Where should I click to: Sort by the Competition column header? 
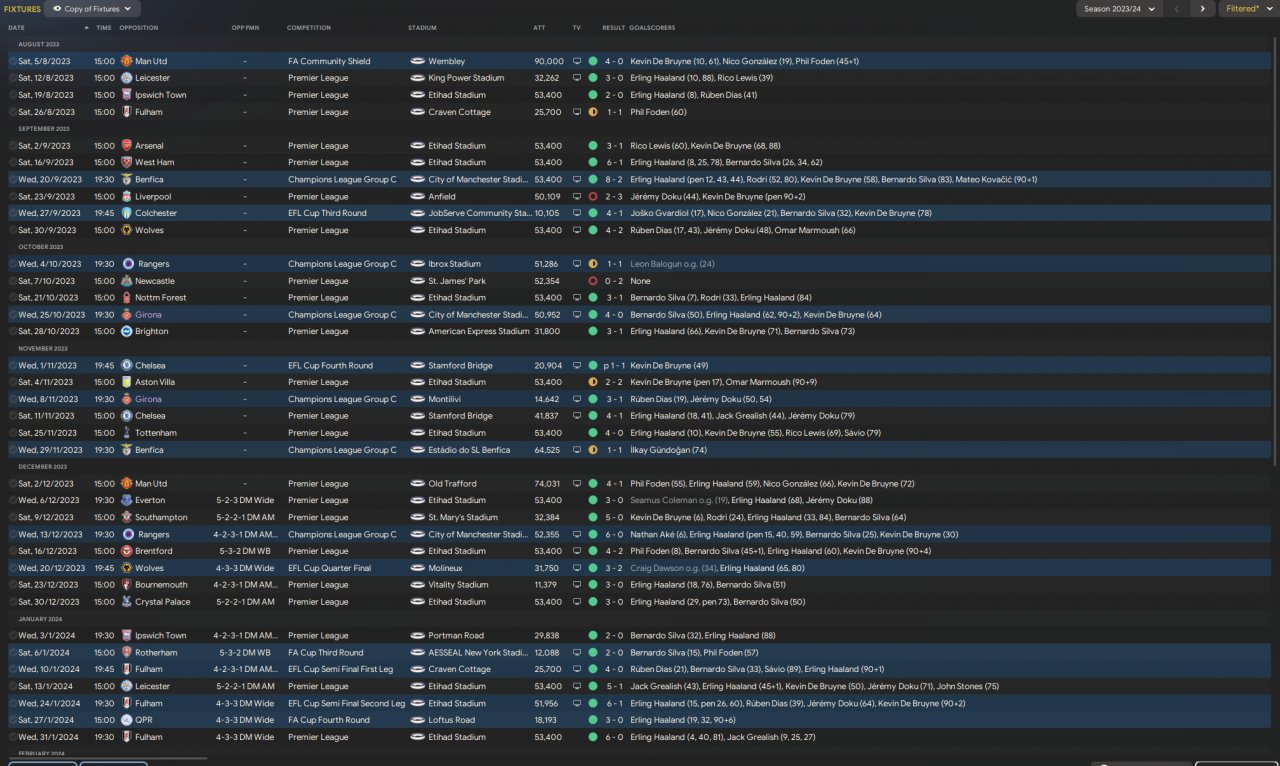[309, 28]
